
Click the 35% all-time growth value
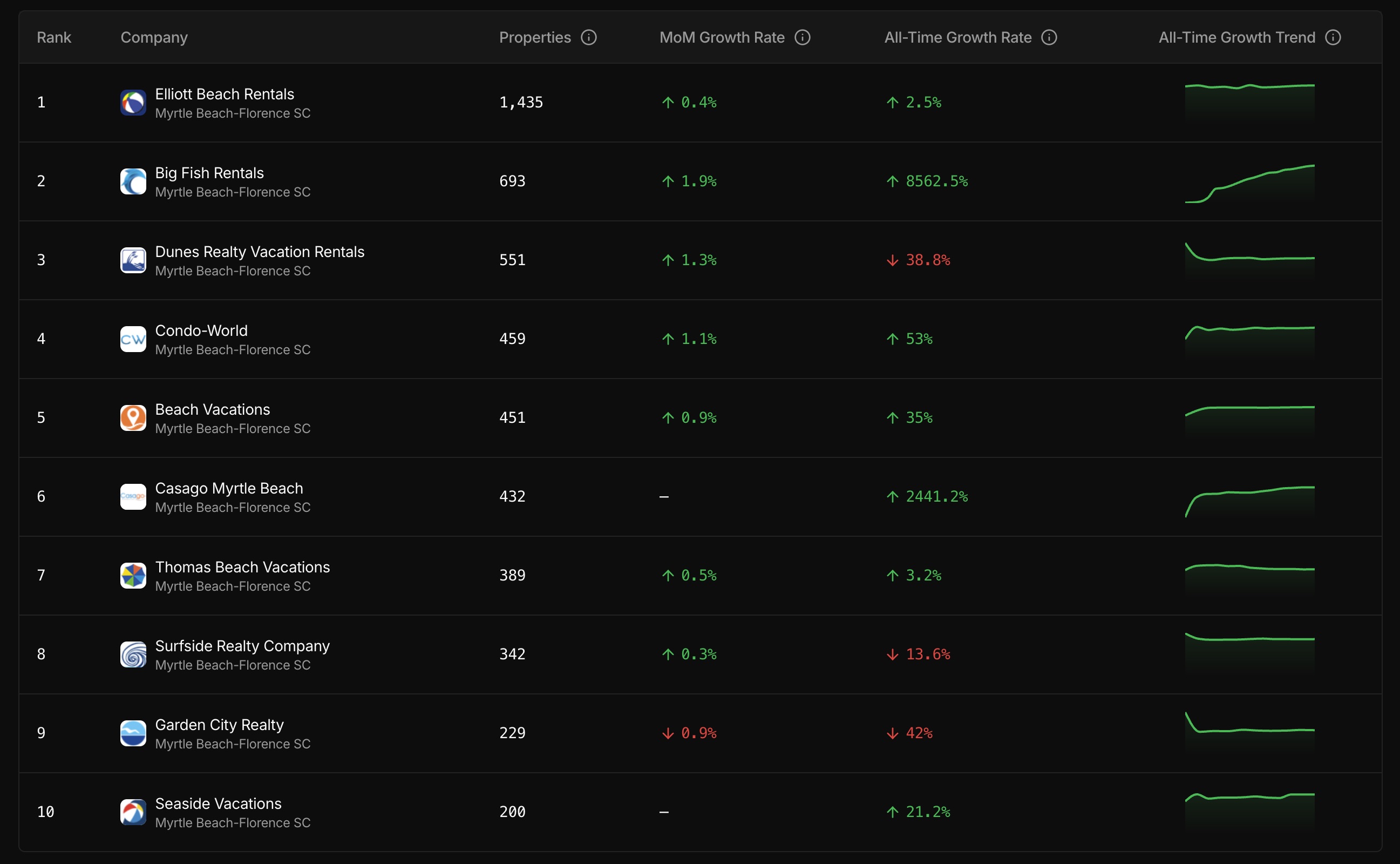coord(909,418)
